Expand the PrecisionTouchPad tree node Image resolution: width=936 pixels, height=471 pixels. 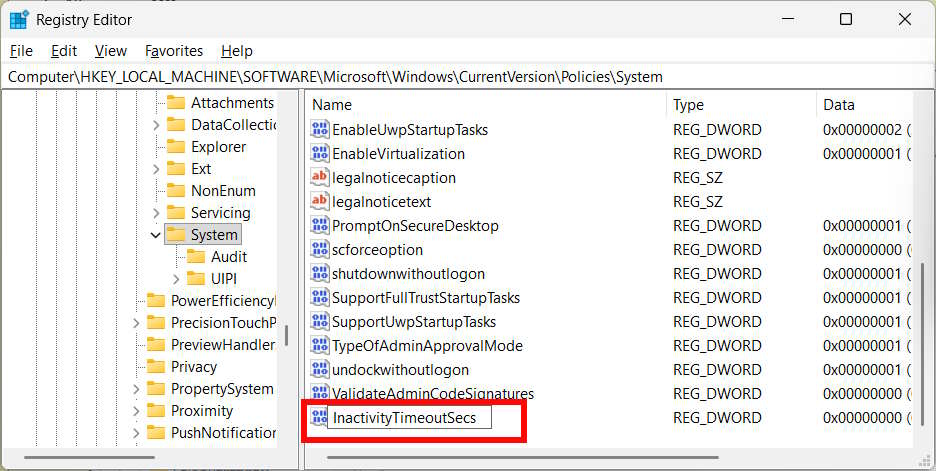136,323
